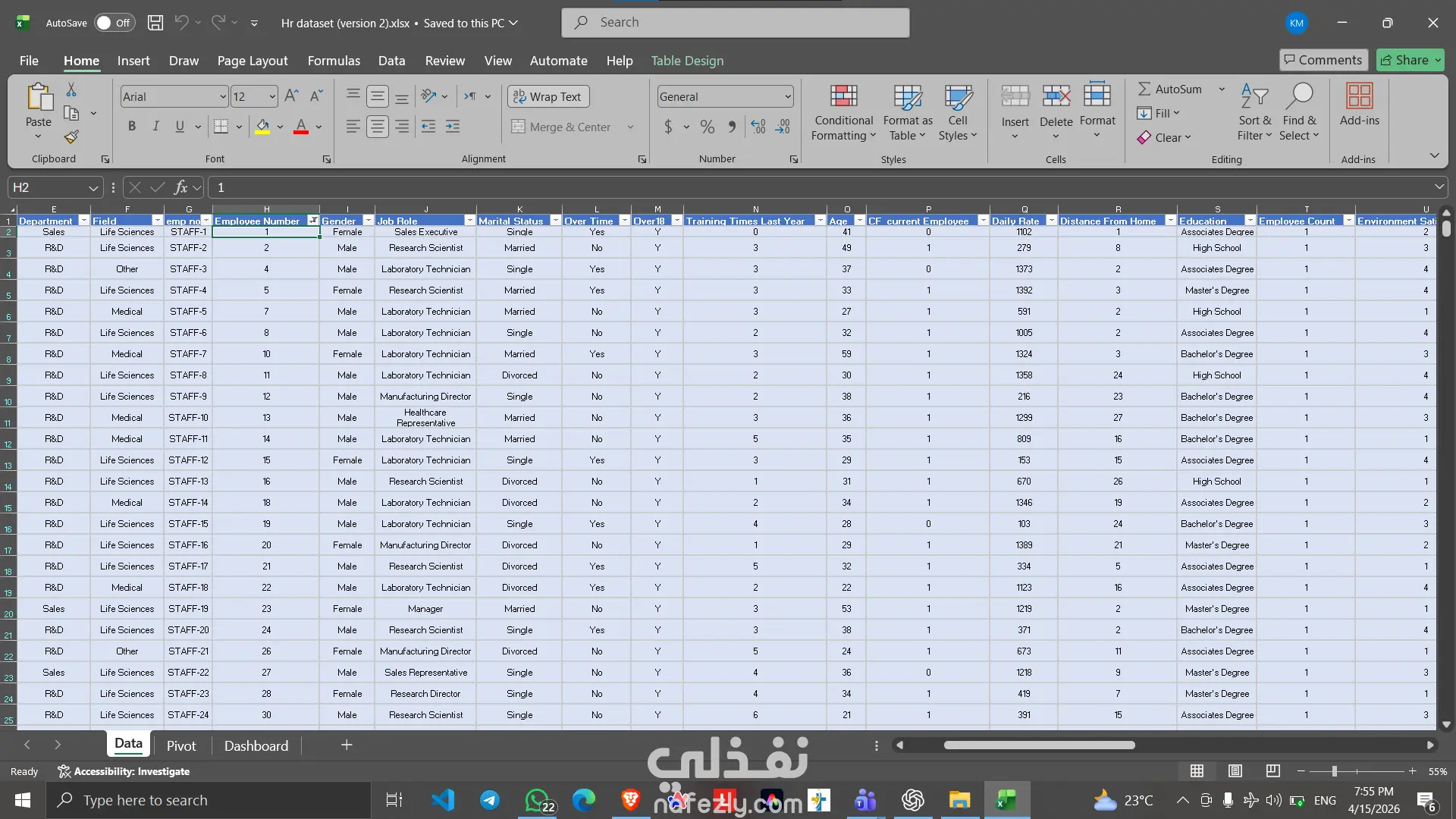
Task: Open the Gender column filter dropdown
Action: 368,221
